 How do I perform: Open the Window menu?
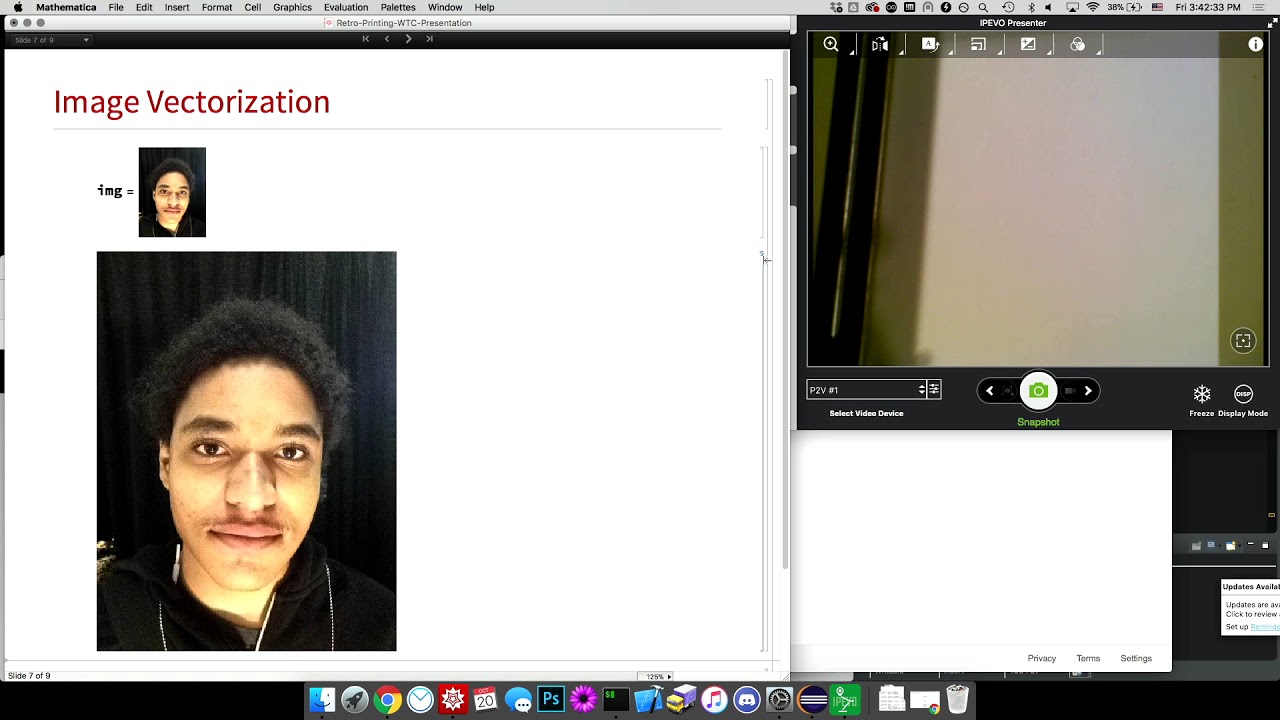(445, 7)
